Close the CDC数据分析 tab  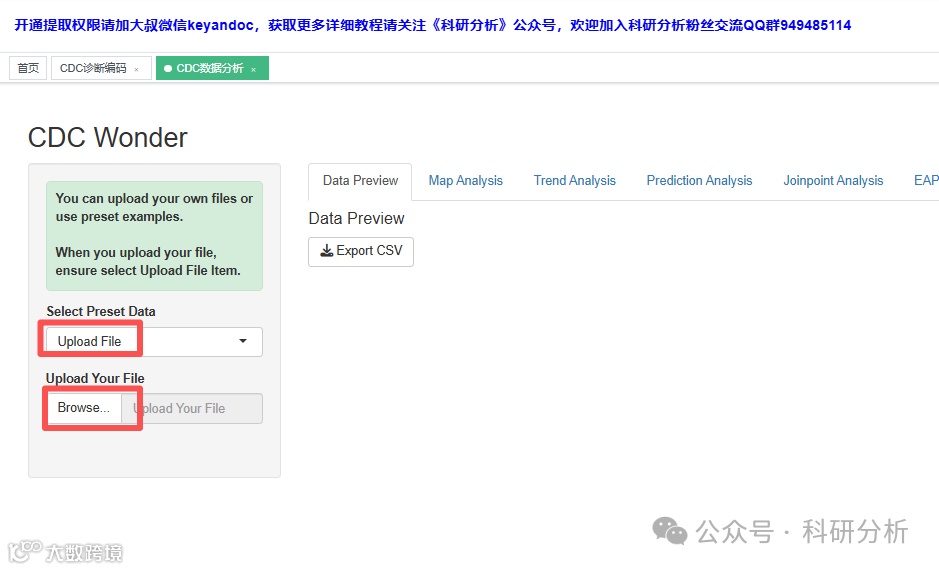[253, 70]
